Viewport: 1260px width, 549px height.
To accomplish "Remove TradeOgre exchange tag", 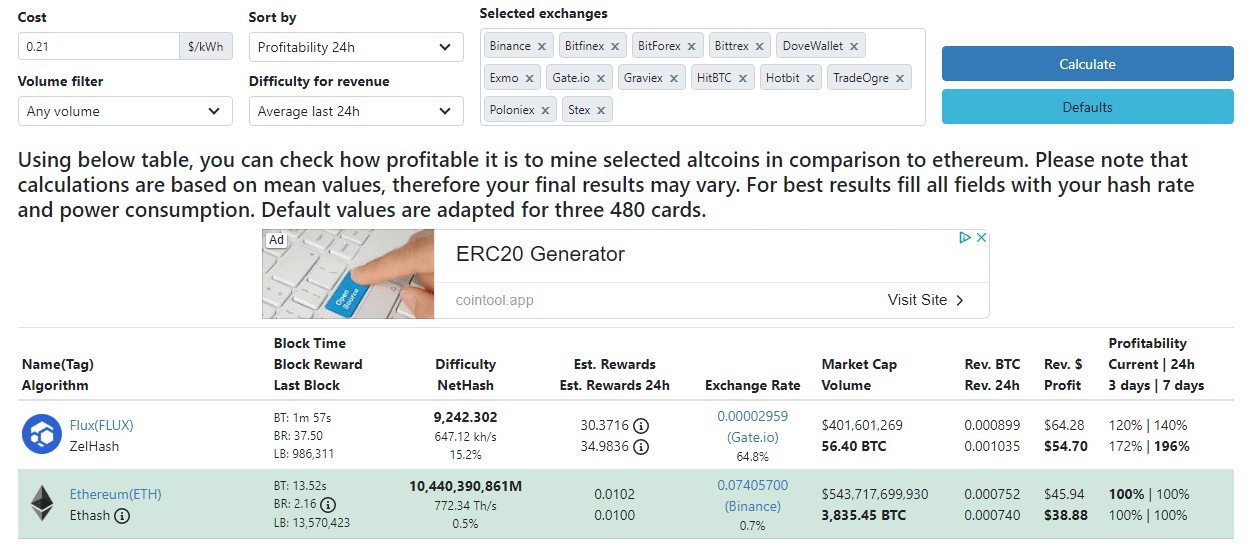I will (x=900, y=79).
